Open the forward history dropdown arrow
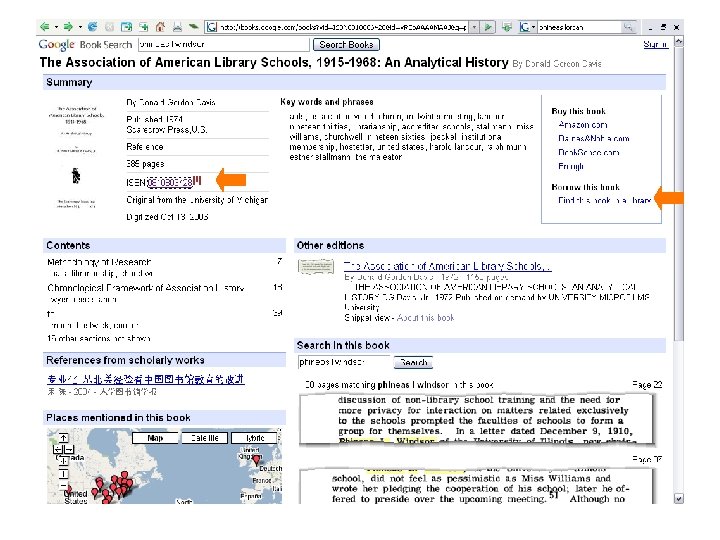This screenshot has width=720, height=540. (80, 27)
